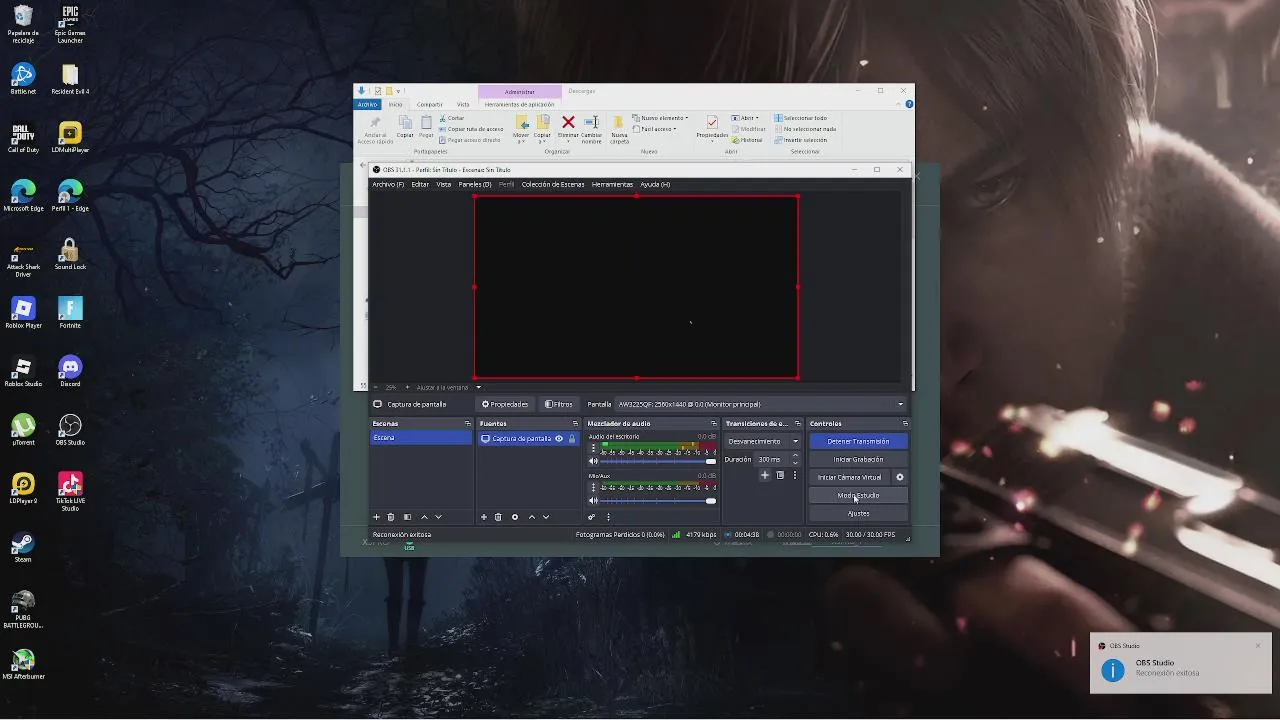This screenshot has width=1280, height=720.
Task: Move source up arrow in Fuentes panel
Action: 531,517
